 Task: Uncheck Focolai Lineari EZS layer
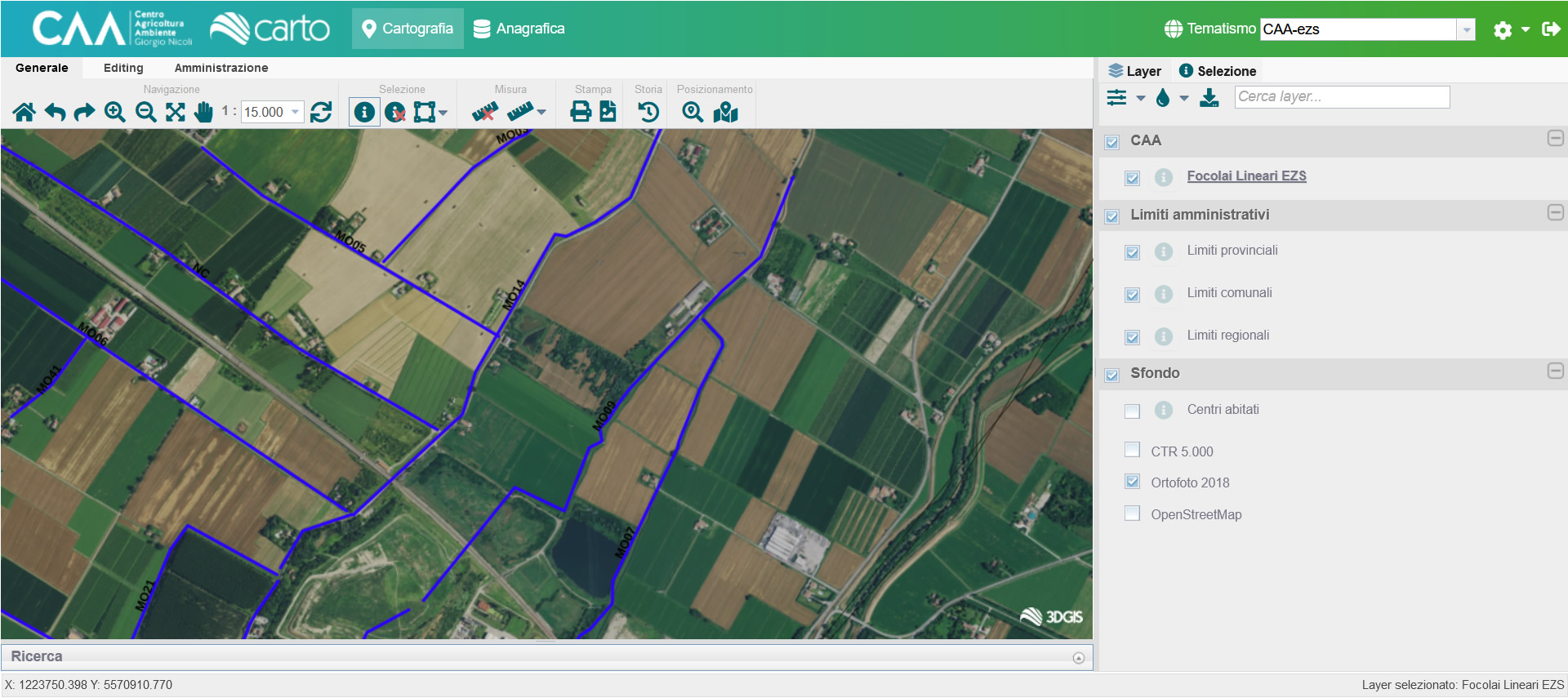click(1132, 178)
